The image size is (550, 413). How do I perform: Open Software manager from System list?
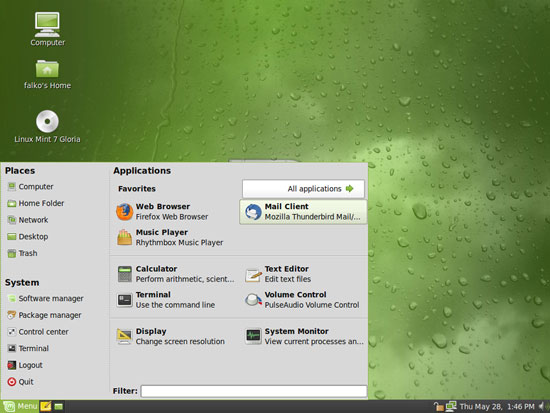(46, 299)
